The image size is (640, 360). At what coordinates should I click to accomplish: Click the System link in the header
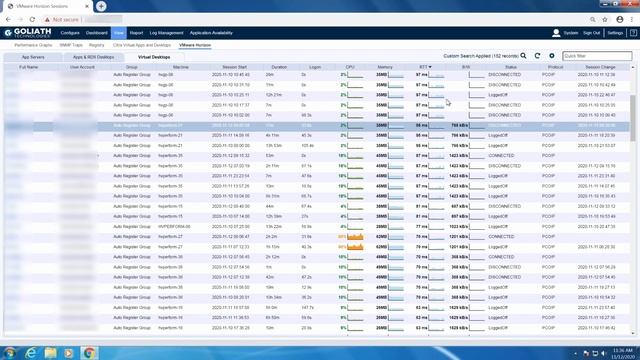click(x=571, y=33)
